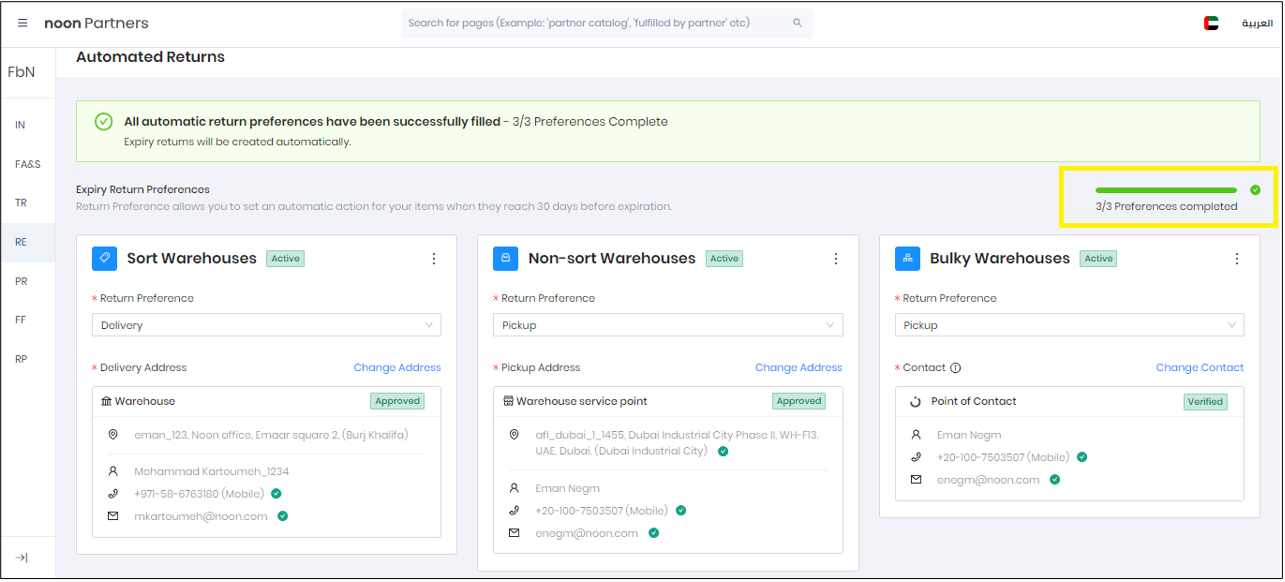The width and height of the screenshot is (1285, 582).
Task: Click the search magnifier icon
Action: coord(797,23)
